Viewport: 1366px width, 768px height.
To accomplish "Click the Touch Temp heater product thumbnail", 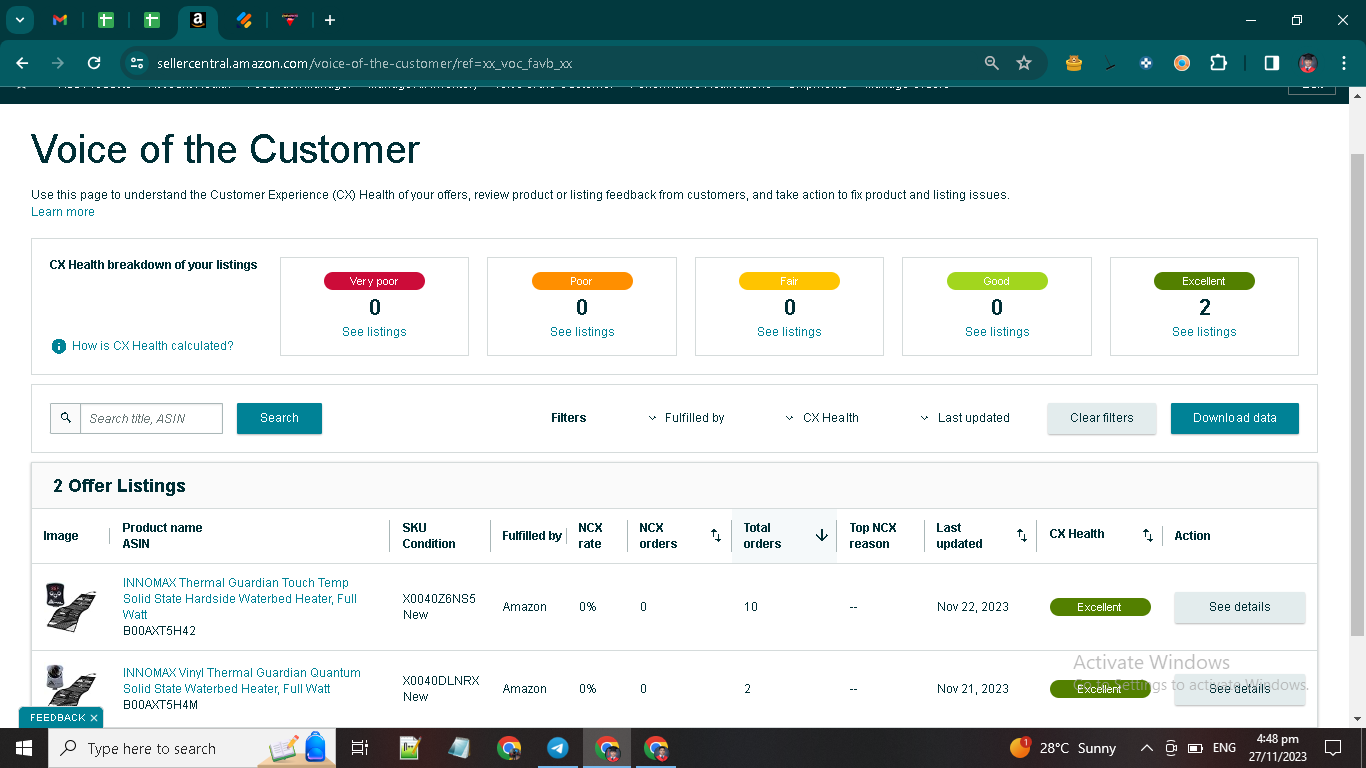I will pos(71,607).
